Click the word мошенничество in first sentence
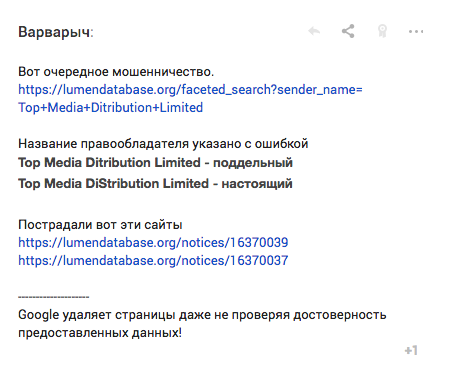This screenshot has height=388, width=458. coord(163,72)
